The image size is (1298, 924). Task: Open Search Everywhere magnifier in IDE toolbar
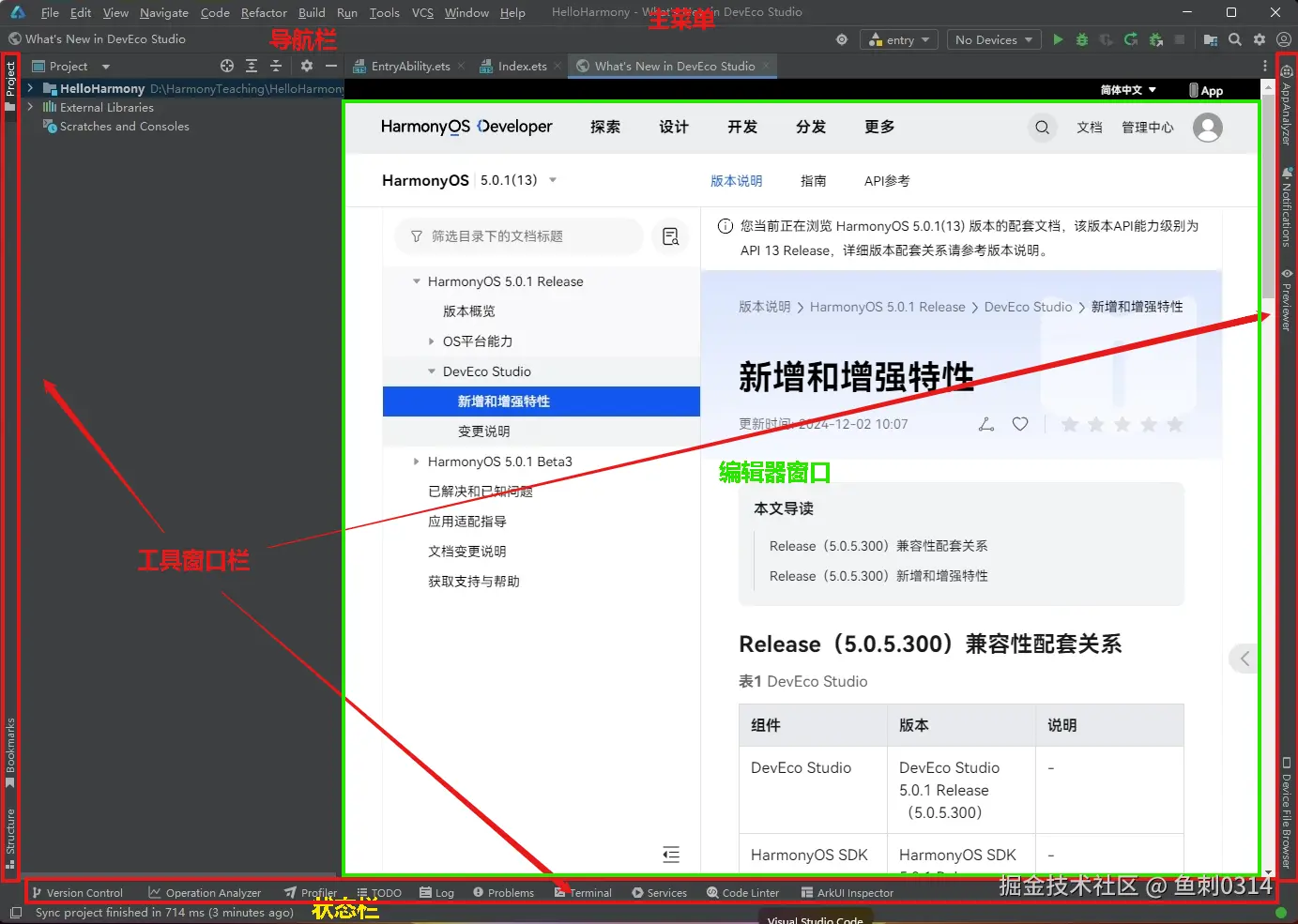click(1235, 39)
